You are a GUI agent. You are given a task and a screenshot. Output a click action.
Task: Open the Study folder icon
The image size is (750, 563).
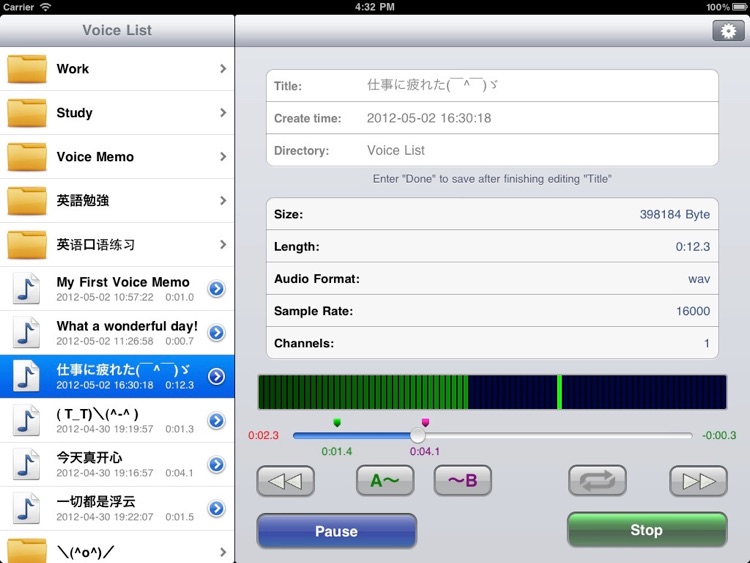(27, 113)
